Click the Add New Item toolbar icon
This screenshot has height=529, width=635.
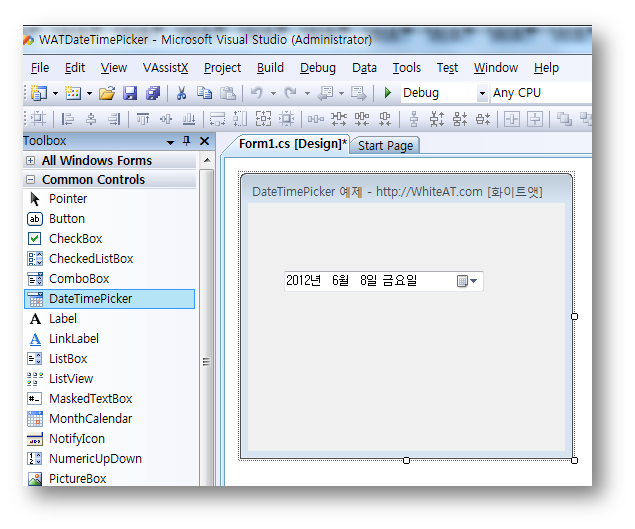pyautogui.click(x=73, y=93)
